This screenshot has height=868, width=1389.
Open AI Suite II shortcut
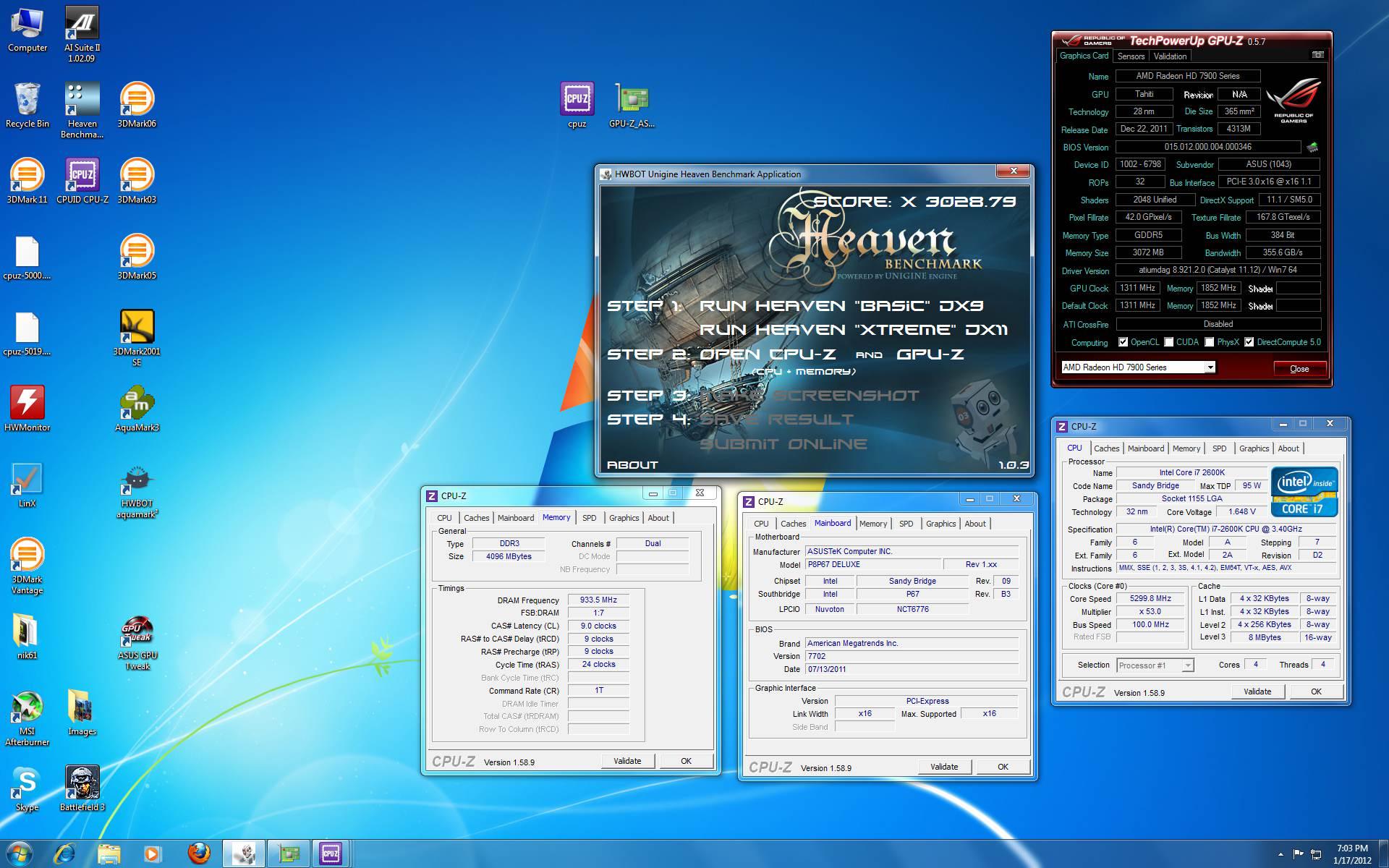click(x=82, y=33)
